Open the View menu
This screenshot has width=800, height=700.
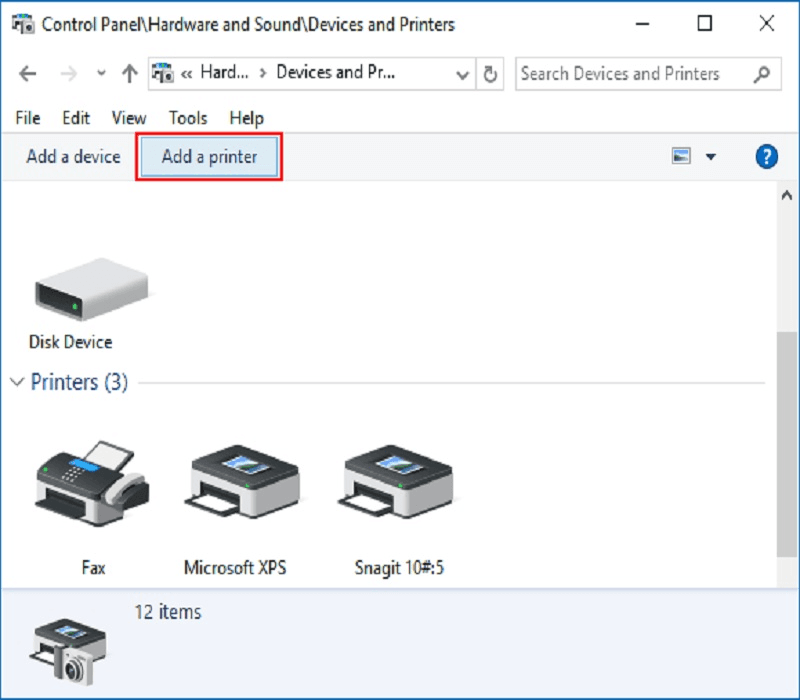coord(129,118)
